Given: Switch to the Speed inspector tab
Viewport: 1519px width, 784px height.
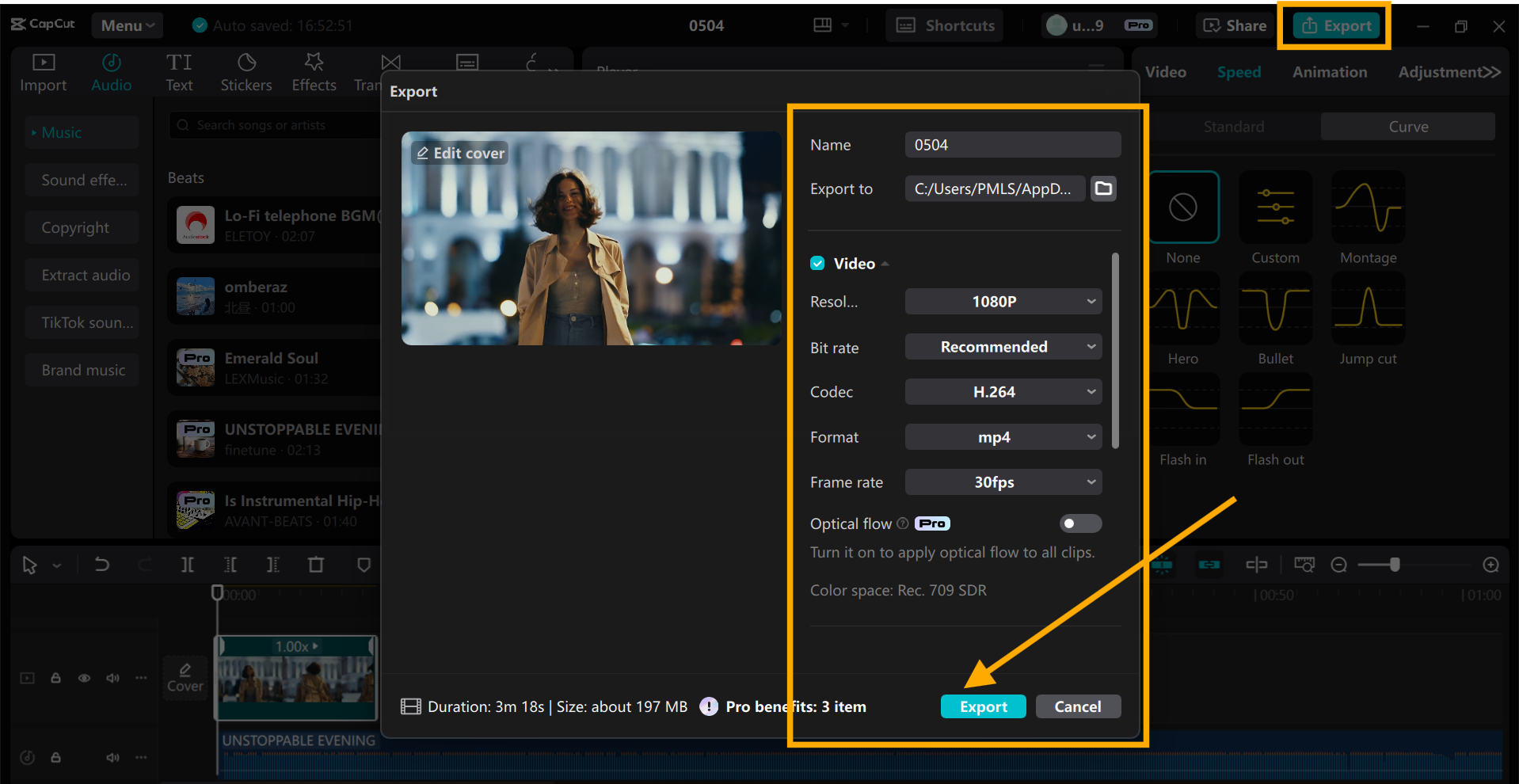Looking at the screenshot, I should coord(1239,72).
